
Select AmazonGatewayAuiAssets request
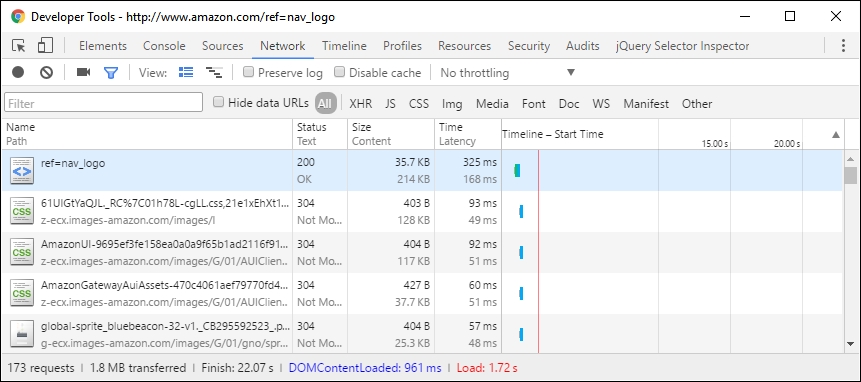(422, 294)
